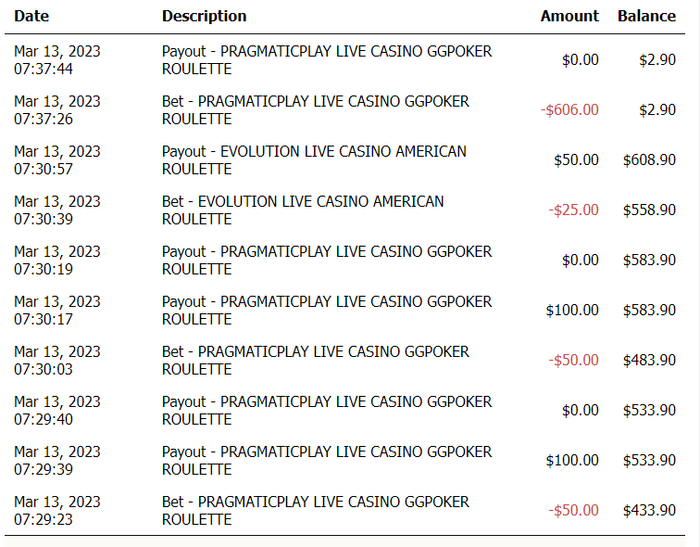Select the Balance column header
This screenshot has height=547, width=700.
[646, 16]
